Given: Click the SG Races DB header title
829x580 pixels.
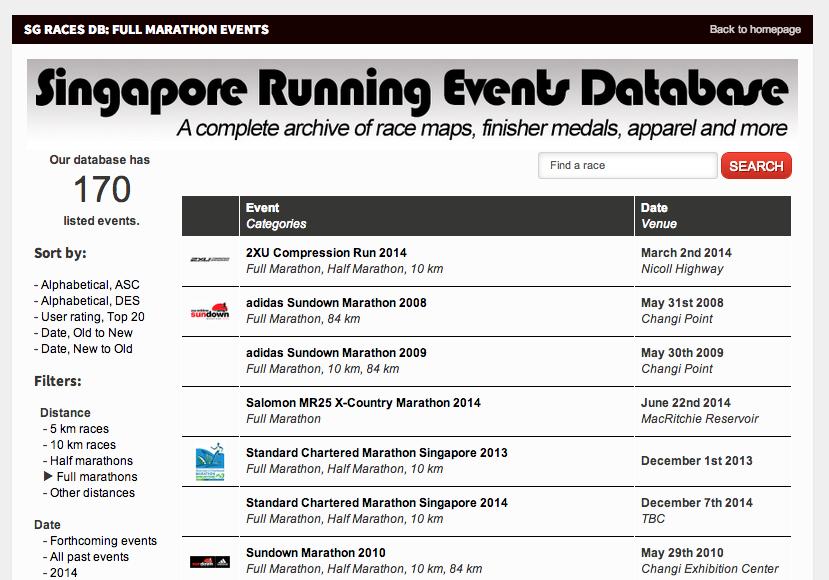Looking at the screenshot, I should coord(146,30).
